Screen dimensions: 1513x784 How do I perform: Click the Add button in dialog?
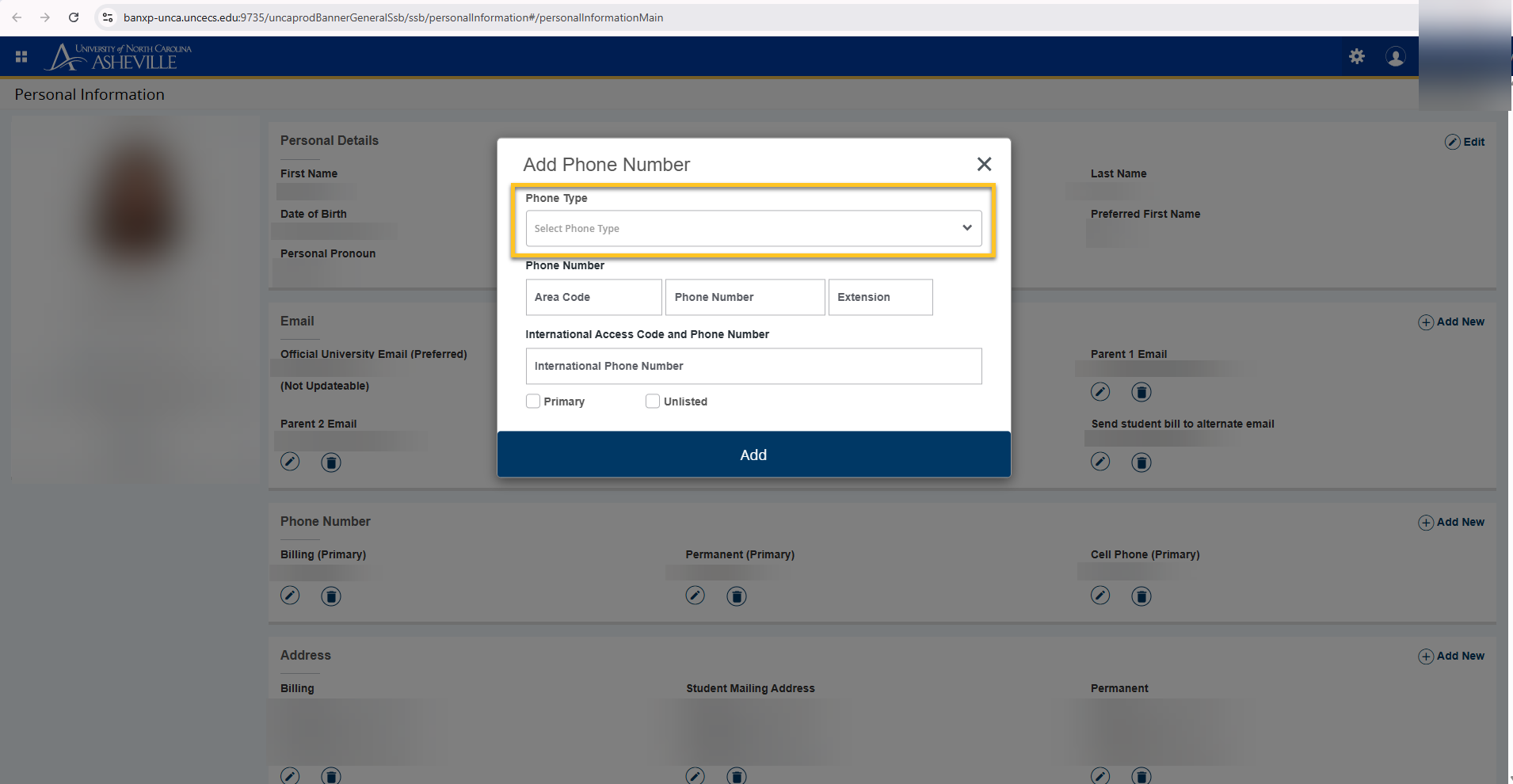click(753, 455)
